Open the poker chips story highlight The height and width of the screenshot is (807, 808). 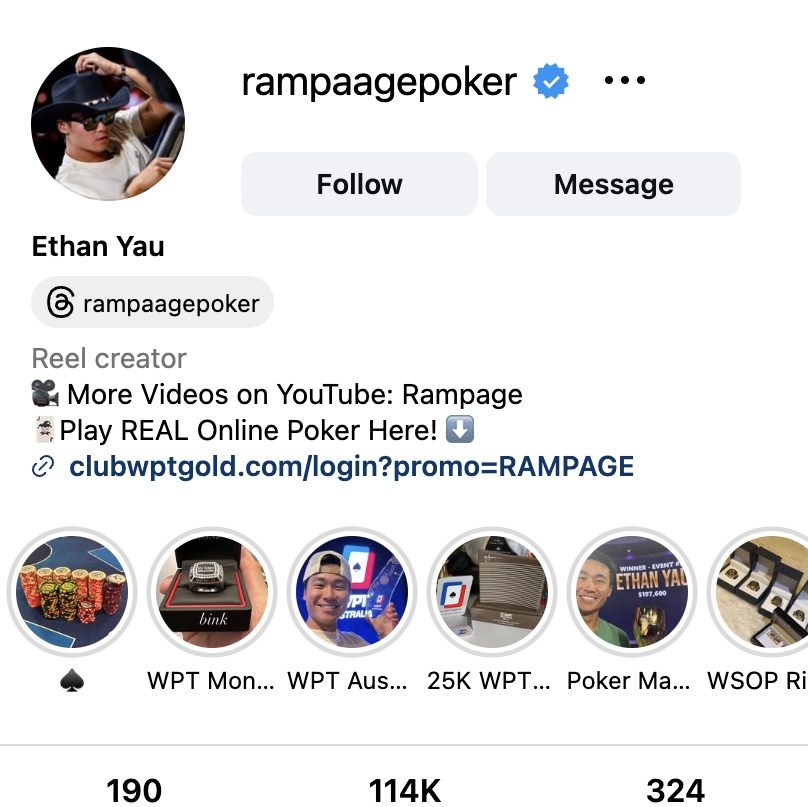(72, 592)
